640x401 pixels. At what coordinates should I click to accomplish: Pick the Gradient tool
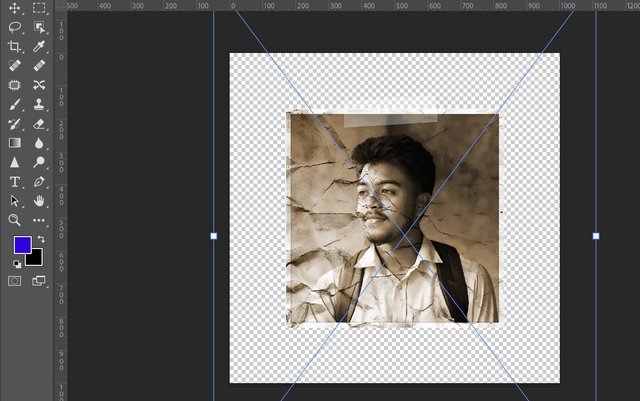pos(15,143)
